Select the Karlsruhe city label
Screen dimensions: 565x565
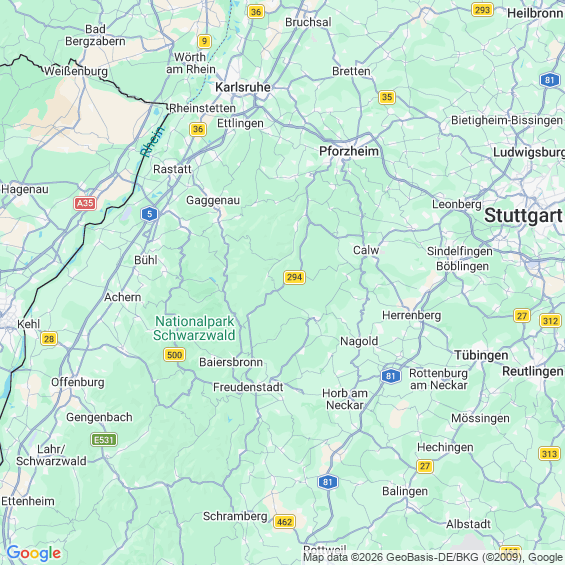click(243, 87)
